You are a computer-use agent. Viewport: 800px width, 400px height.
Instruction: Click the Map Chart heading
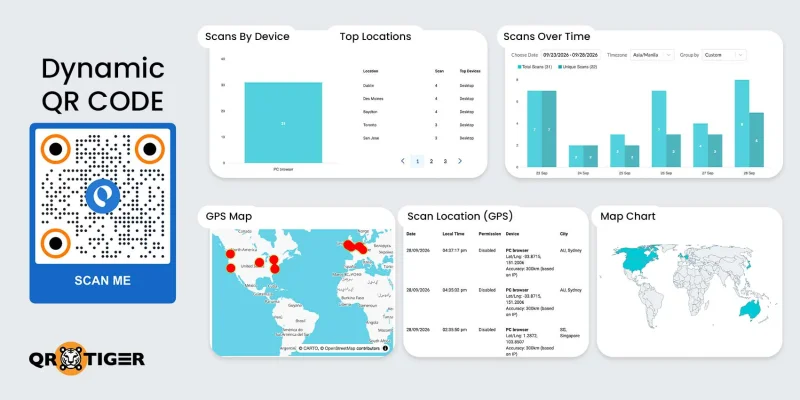click(x=628, y=216)
